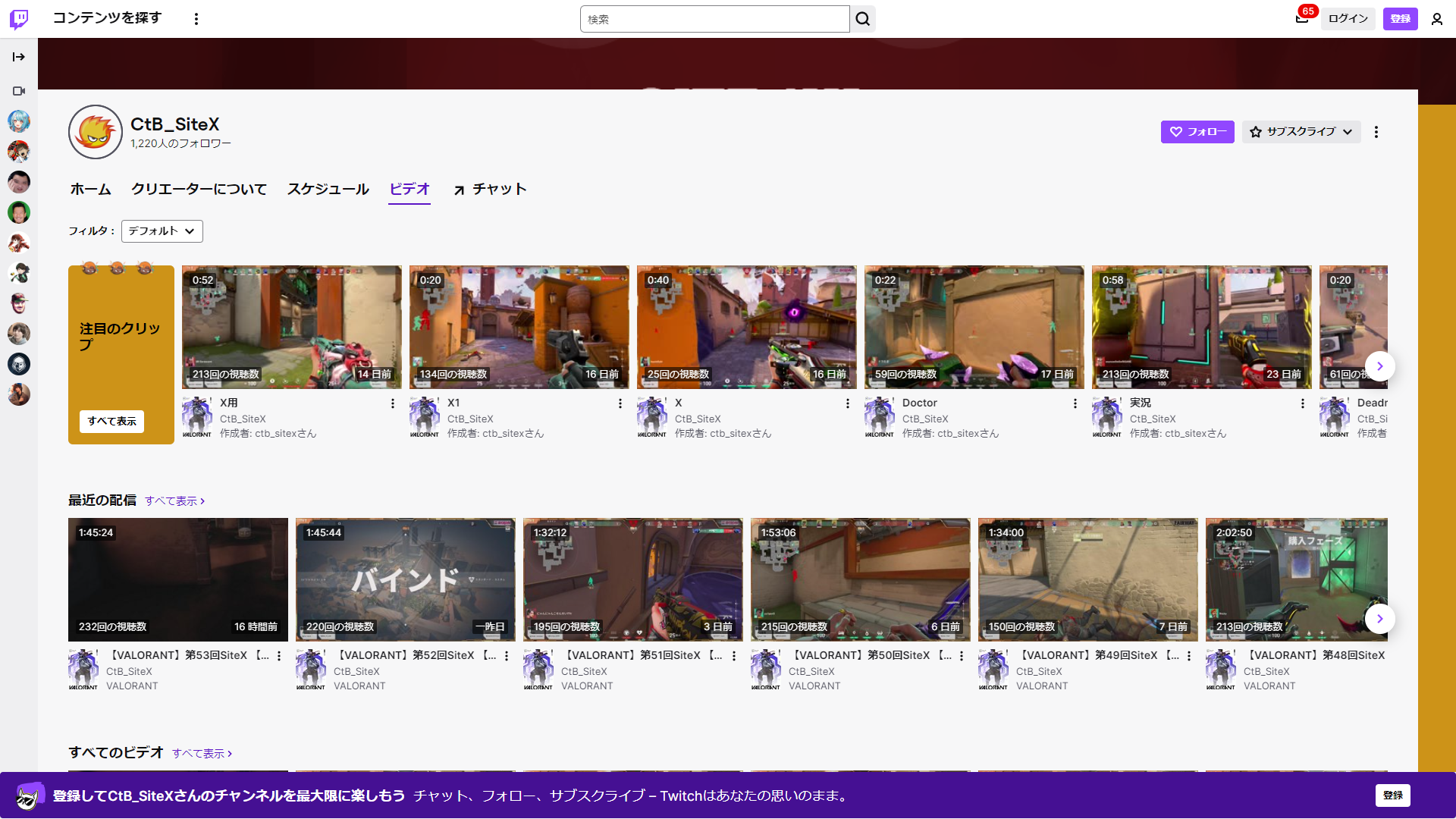Open the three-dot menu beside コンテンツを探す
The height and width of the screenshot is (819, 1456).
pyautogui.click(x=196, y=19)
